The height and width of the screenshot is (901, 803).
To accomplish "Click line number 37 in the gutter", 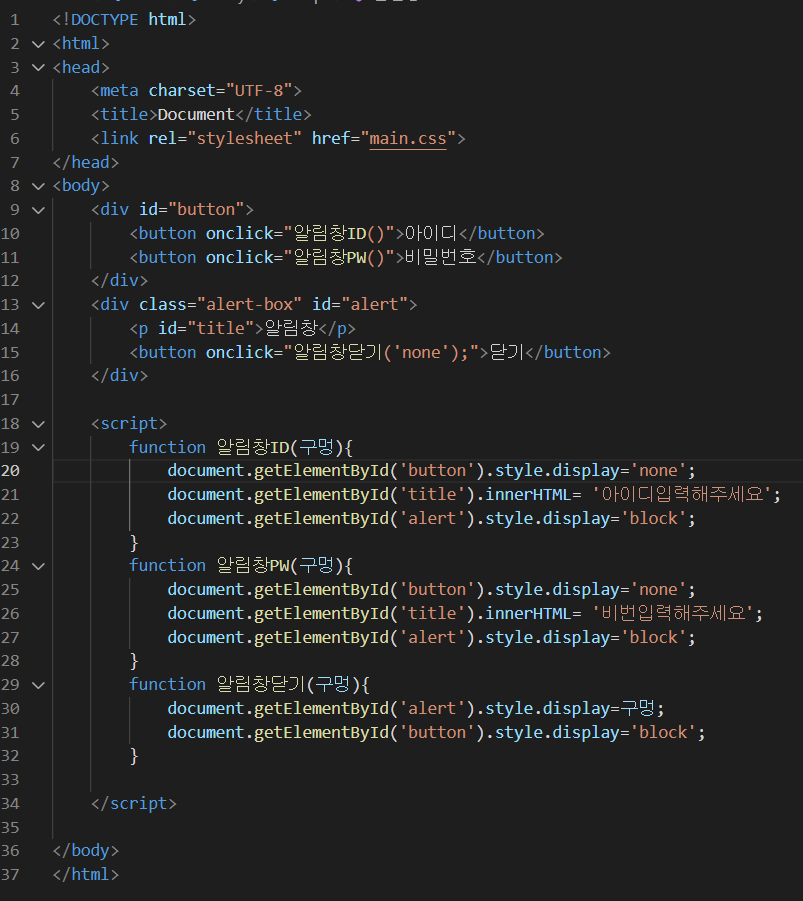I will click(10, 875).
